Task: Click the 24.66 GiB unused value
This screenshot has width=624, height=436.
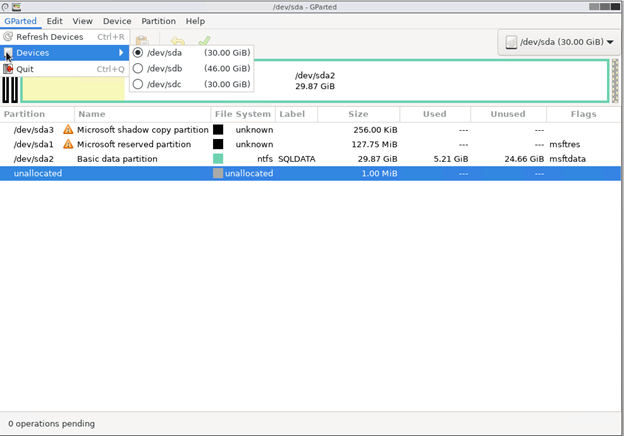Action: pos(524,159)
